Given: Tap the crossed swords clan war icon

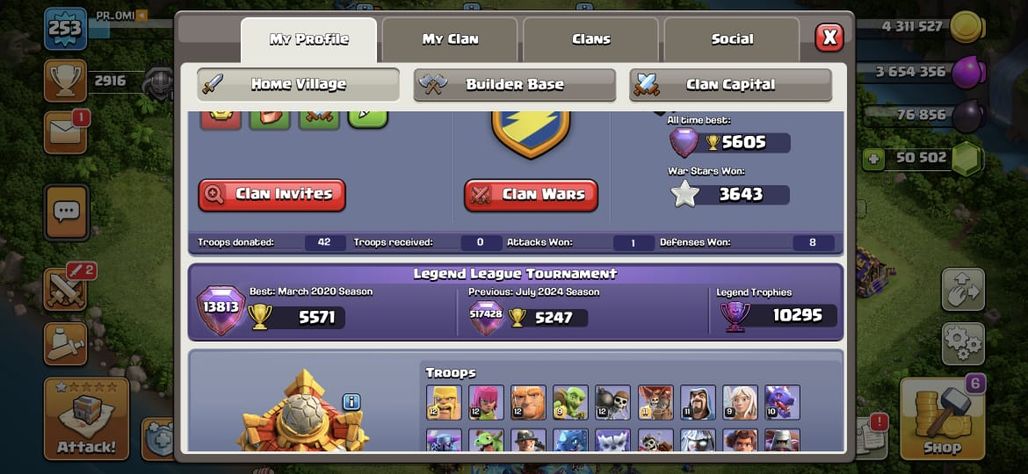Looking at the screenshot, I should [66, 290].
